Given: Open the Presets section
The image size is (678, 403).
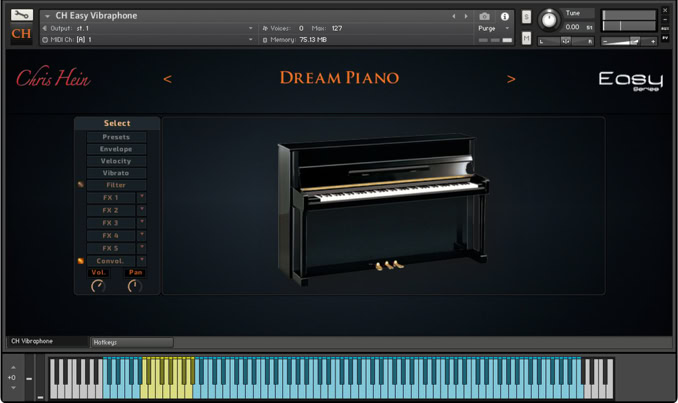Looking at the screenshot, I should [x=116, y=137].
